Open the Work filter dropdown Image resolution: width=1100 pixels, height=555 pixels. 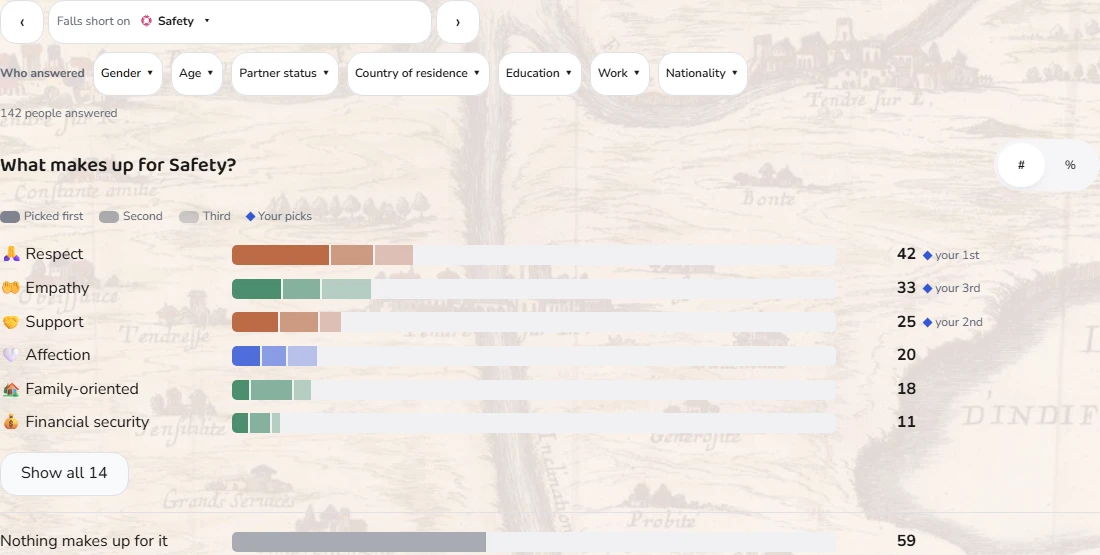point(619,74)
